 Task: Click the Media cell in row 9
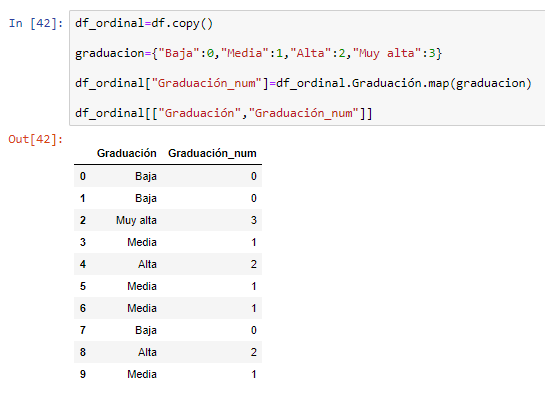click(142, 374)
